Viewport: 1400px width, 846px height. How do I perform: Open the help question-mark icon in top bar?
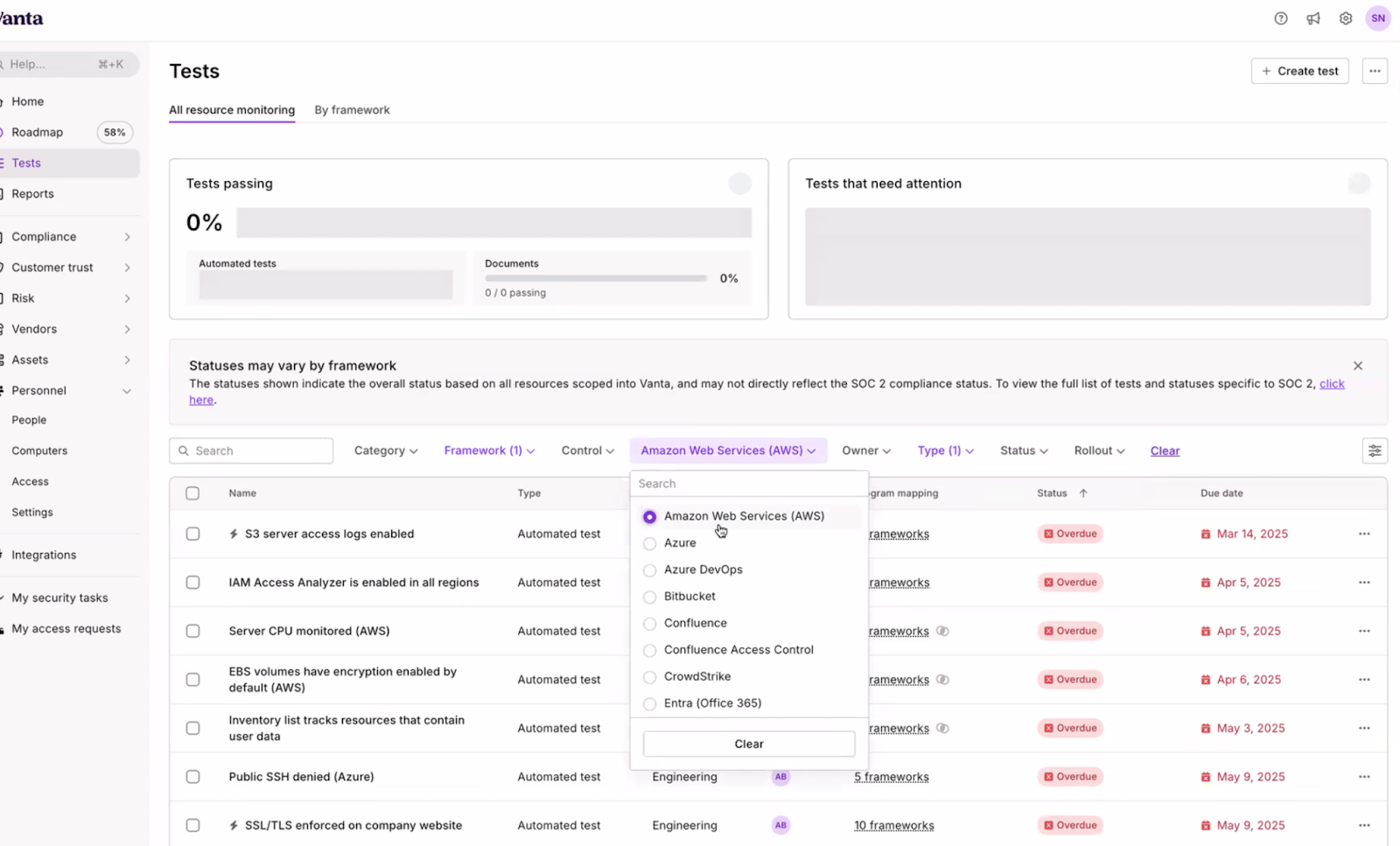click(1281, 18)
